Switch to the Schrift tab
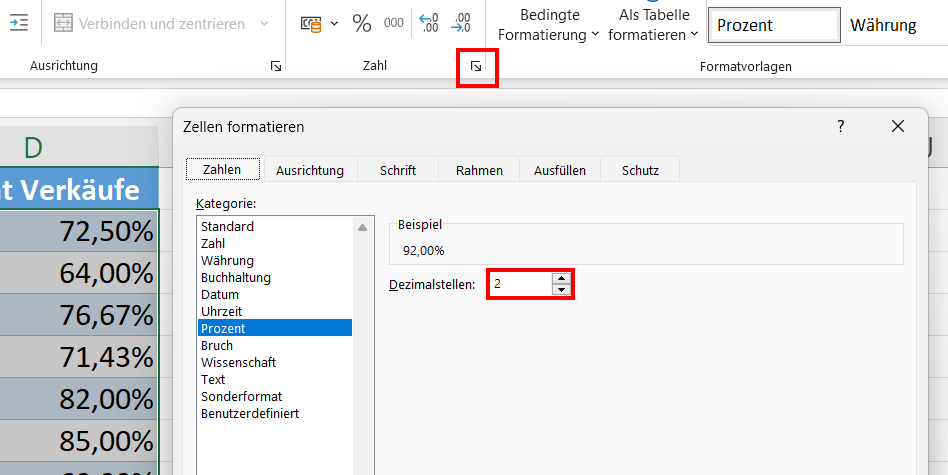This screenshot has width=948, height=475. pos(397,170)
